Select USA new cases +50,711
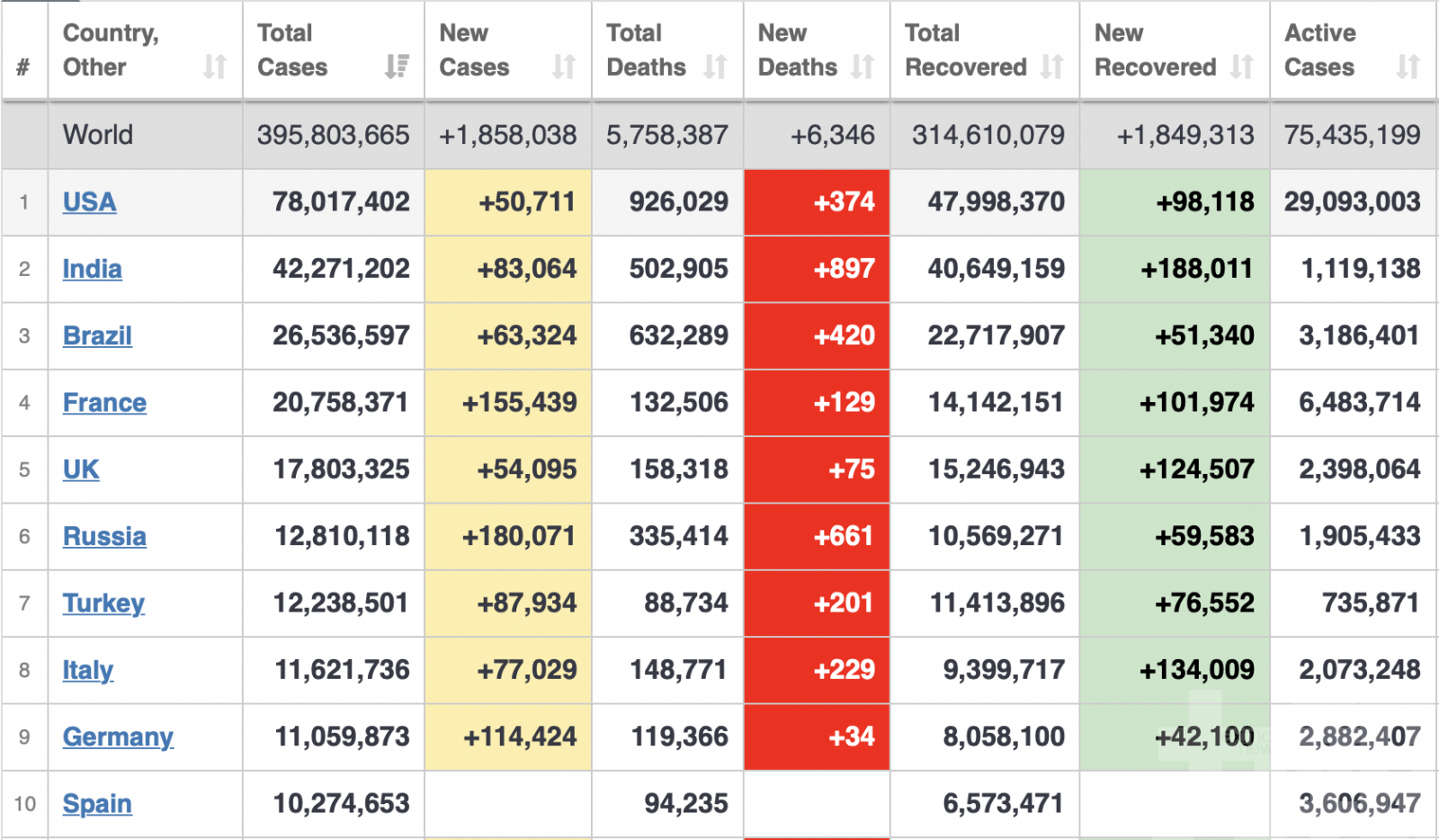The height and width of the screenshot is (840, 1439). pos(527,201)
